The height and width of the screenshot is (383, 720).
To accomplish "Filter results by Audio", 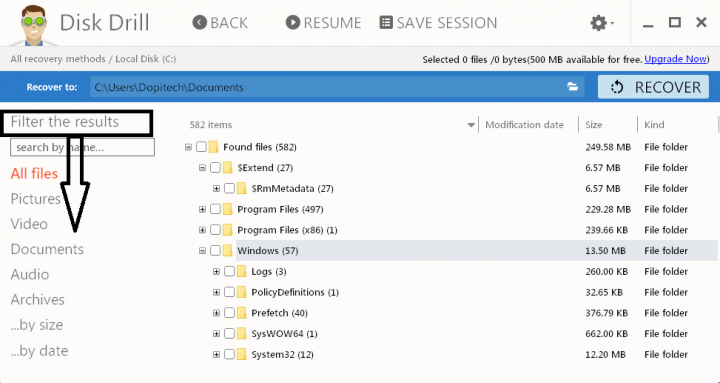I will (30, 275).
